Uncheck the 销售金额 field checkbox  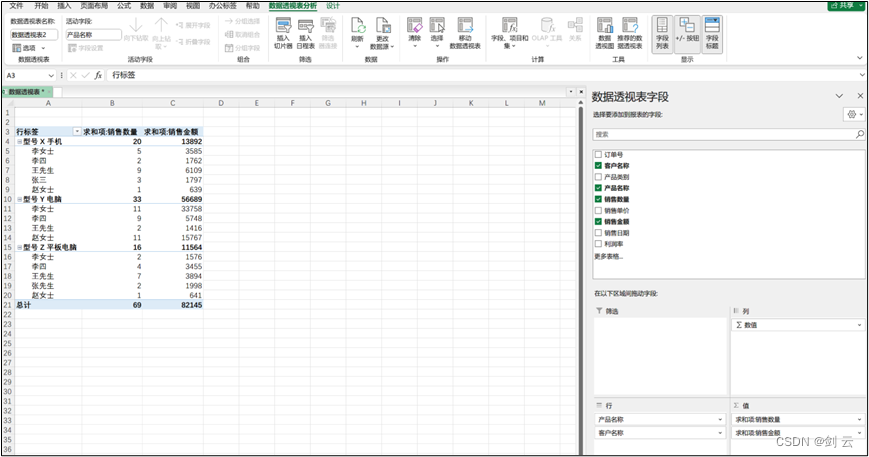coord(598,222)
